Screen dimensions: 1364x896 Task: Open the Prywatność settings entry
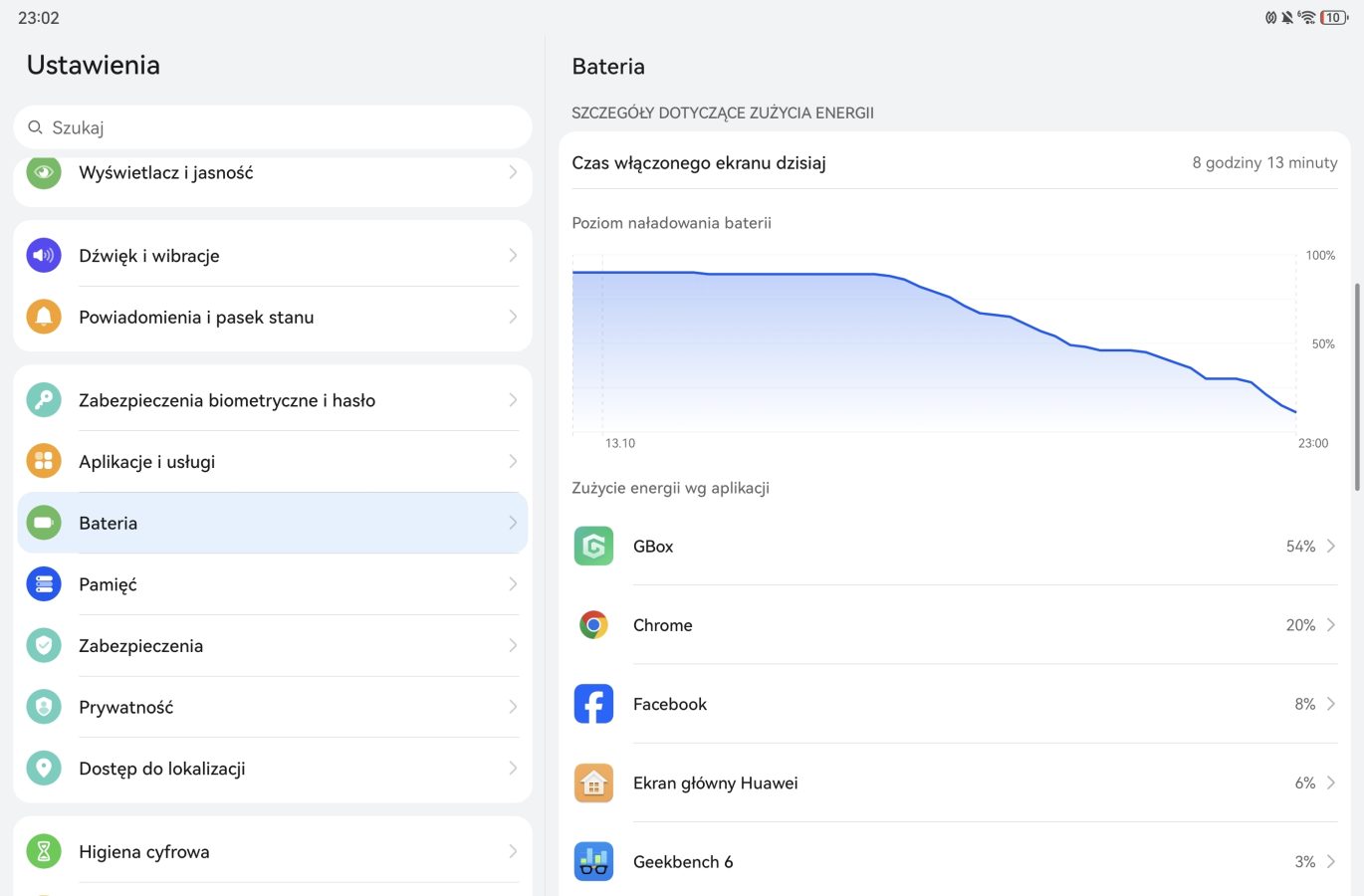click(273, 707)
